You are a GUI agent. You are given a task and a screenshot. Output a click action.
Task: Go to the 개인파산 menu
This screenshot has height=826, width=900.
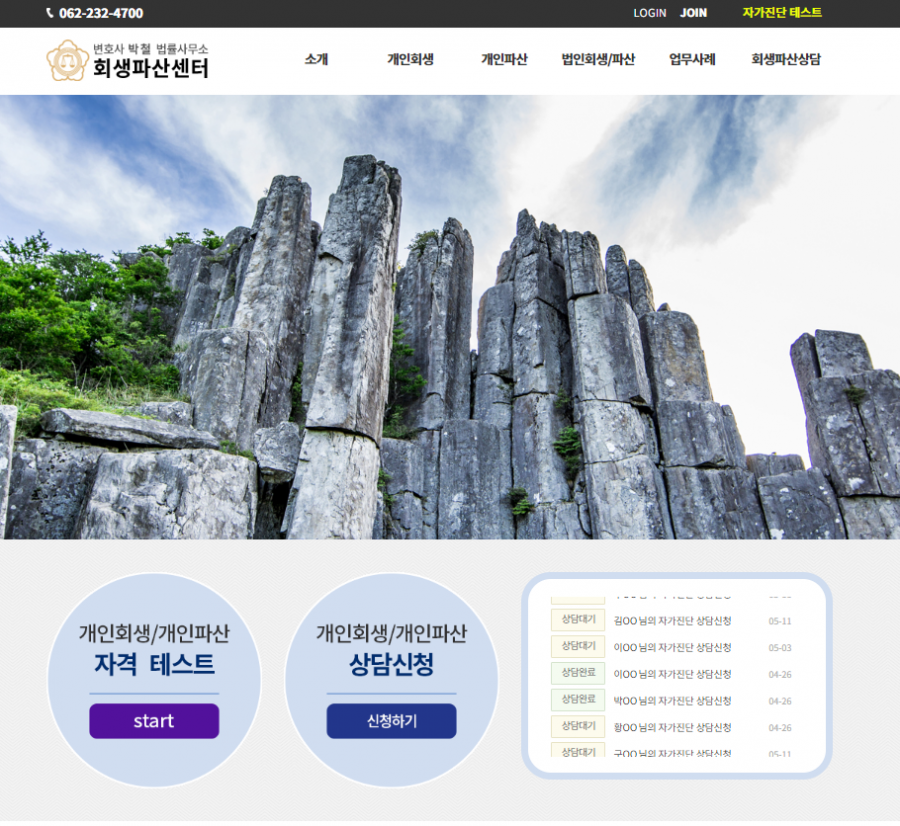(x=504, y=59)
